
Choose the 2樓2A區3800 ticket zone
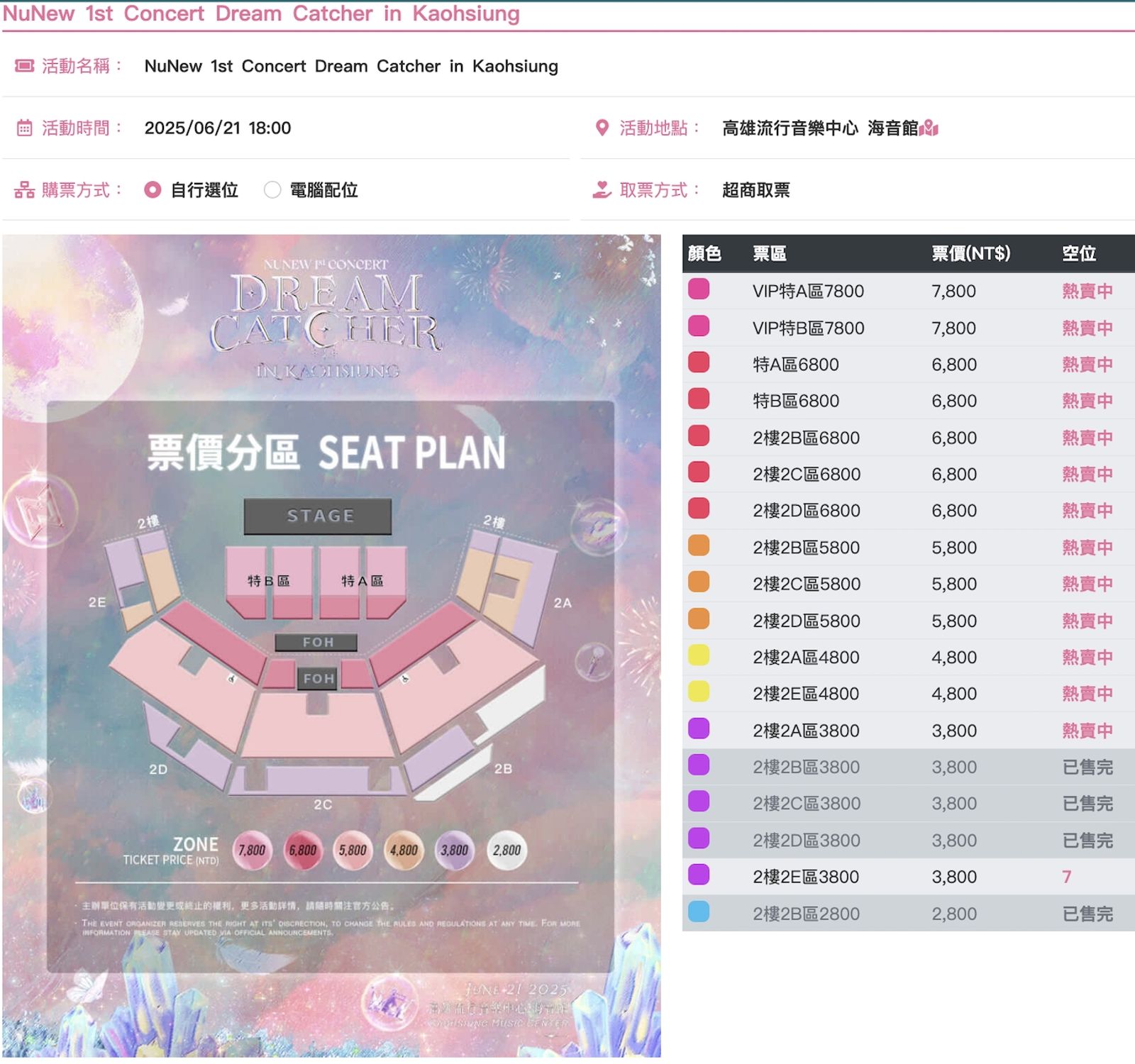909,731
